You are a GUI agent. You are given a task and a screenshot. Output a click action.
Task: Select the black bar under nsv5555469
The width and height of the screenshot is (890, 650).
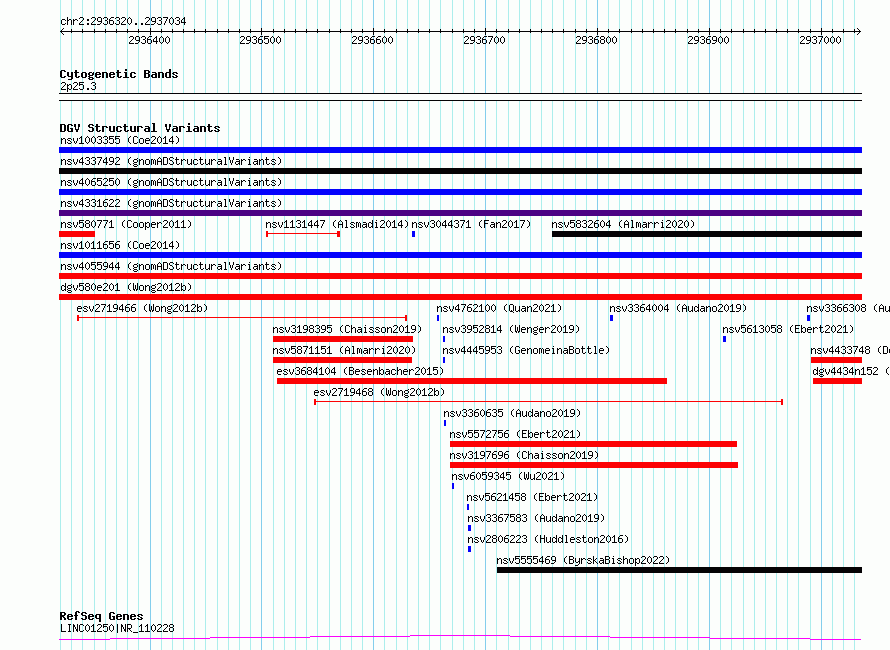pyautogui.click(x=679, y=570)
